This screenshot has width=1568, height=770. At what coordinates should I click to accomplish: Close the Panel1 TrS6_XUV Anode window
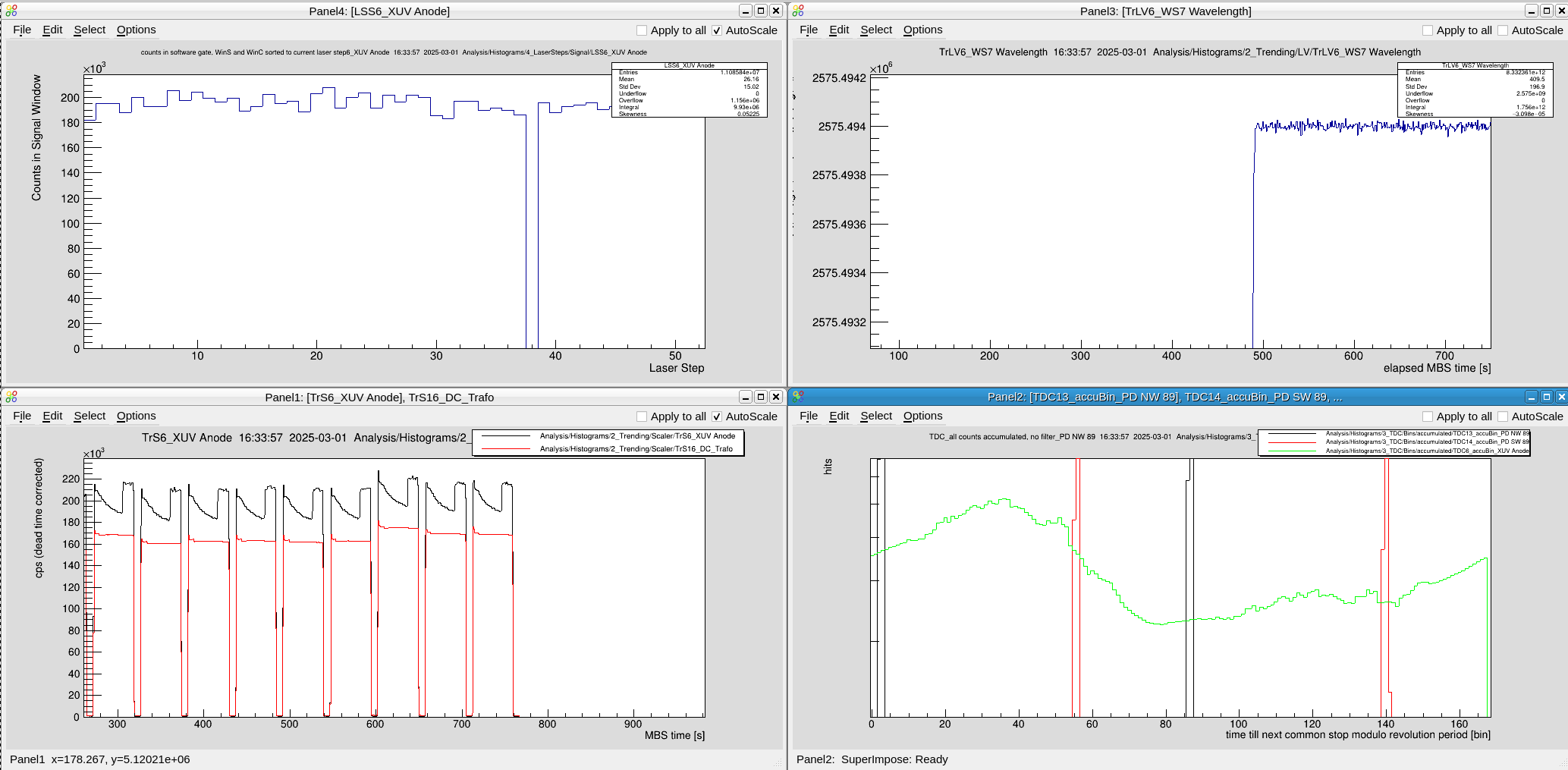(x=776, y=397)
